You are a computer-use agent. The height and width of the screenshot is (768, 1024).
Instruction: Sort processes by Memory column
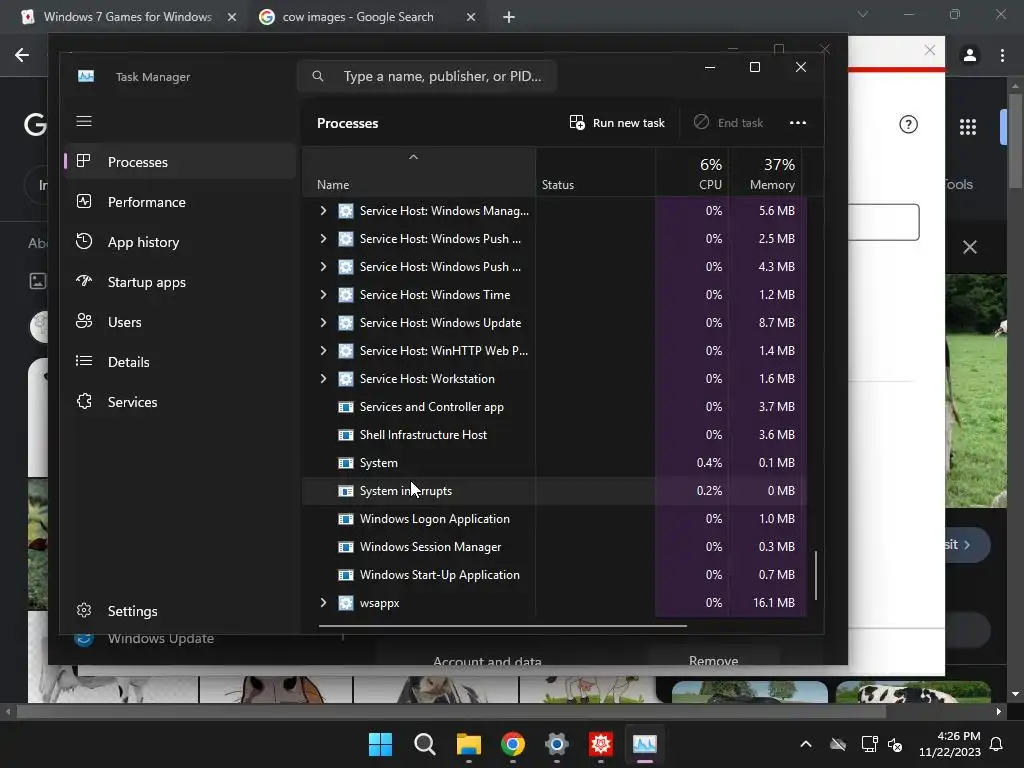point(767,172)
